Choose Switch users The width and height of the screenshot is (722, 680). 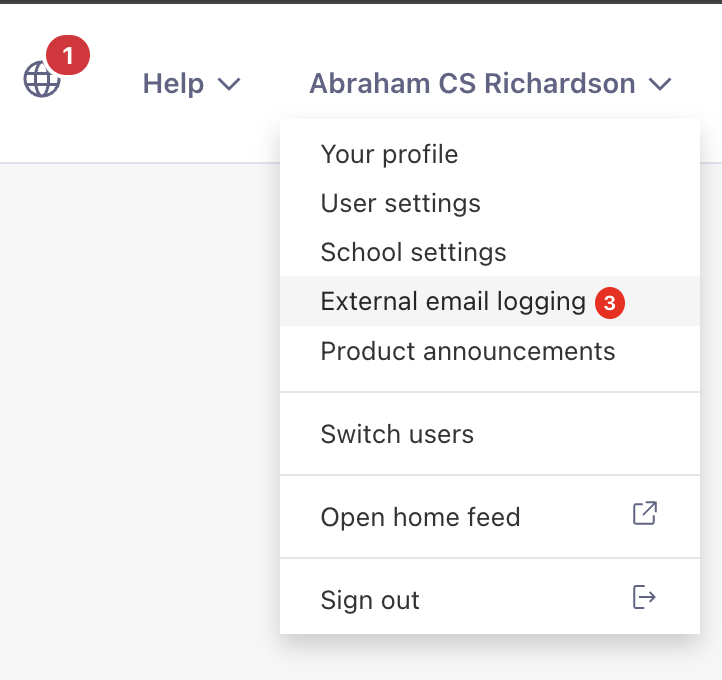coord(397,434)
